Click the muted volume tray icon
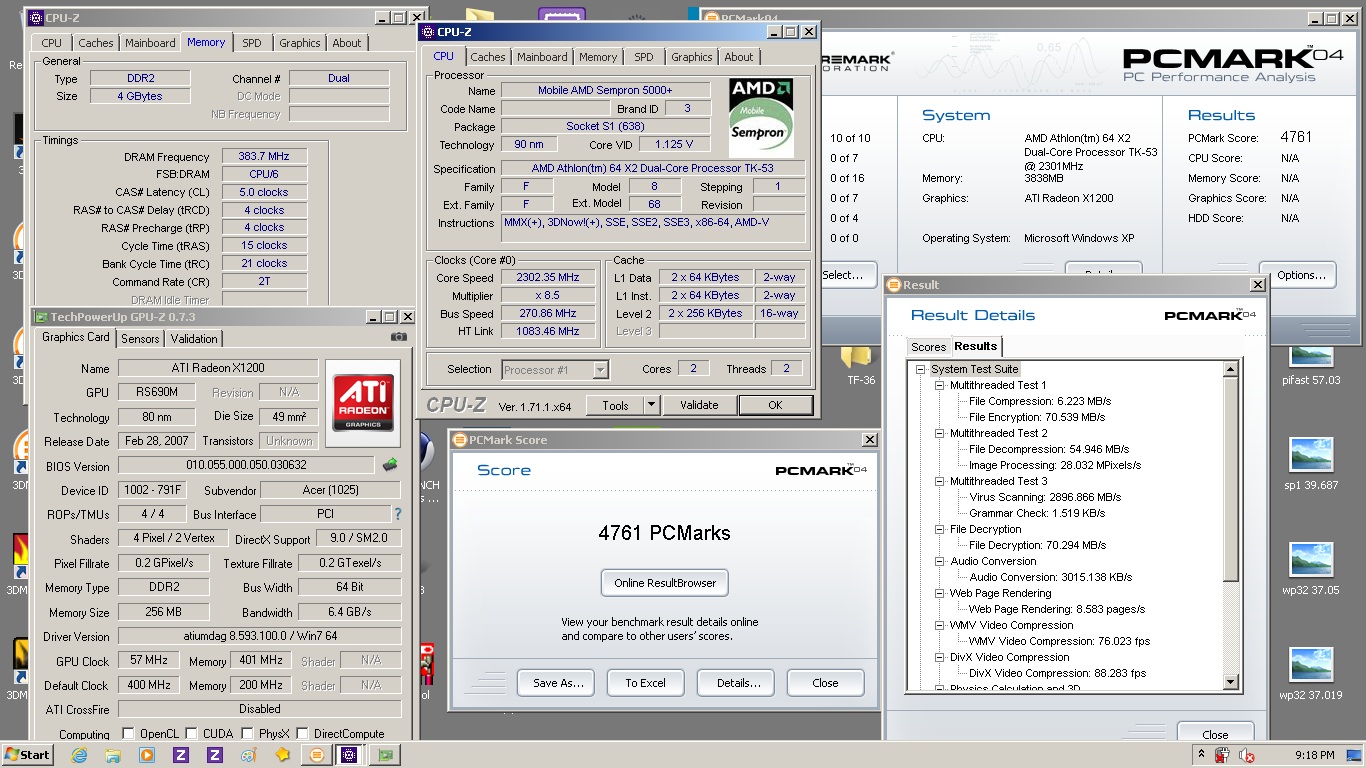This screenshot has height=768, width=1366. pos(1247,755)
